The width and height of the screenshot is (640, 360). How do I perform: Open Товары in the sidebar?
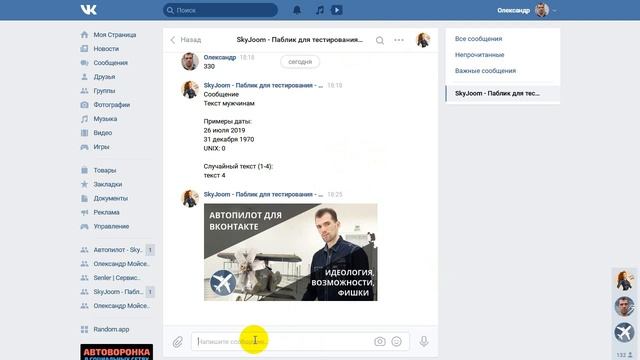tap(104, 170)
